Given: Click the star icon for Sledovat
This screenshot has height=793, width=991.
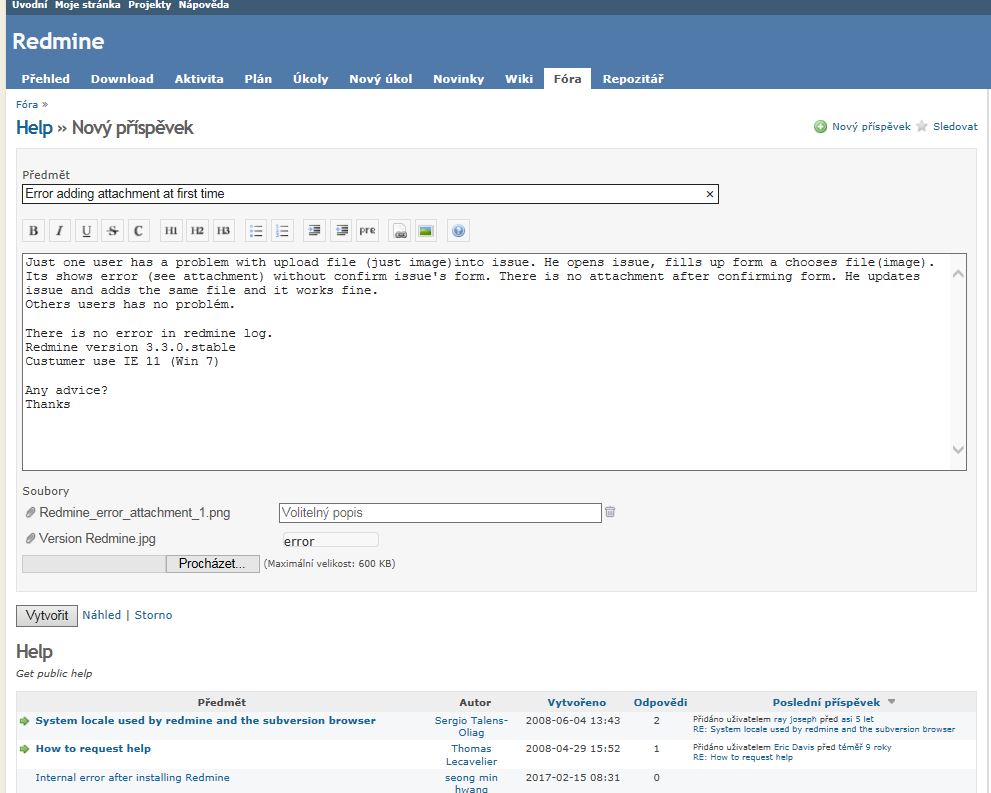Looking at the screenshot, I should coord(922,126).
